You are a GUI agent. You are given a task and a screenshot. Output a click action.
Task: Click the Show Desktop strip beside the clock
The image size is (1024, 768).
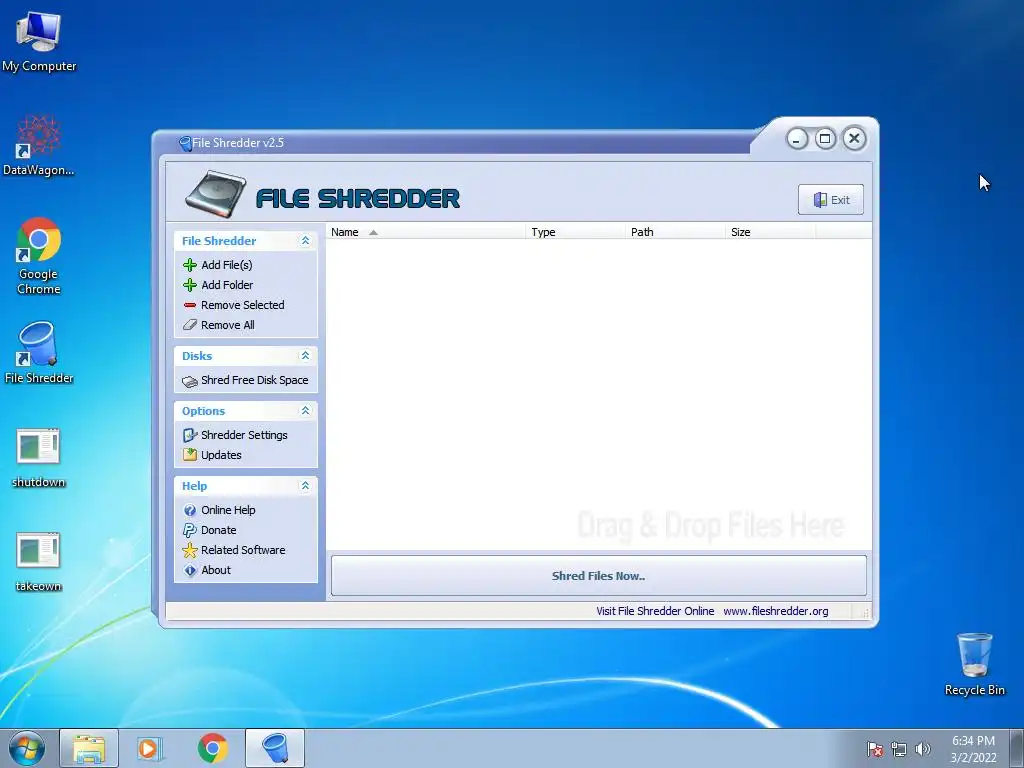(x=1017, y=748)
